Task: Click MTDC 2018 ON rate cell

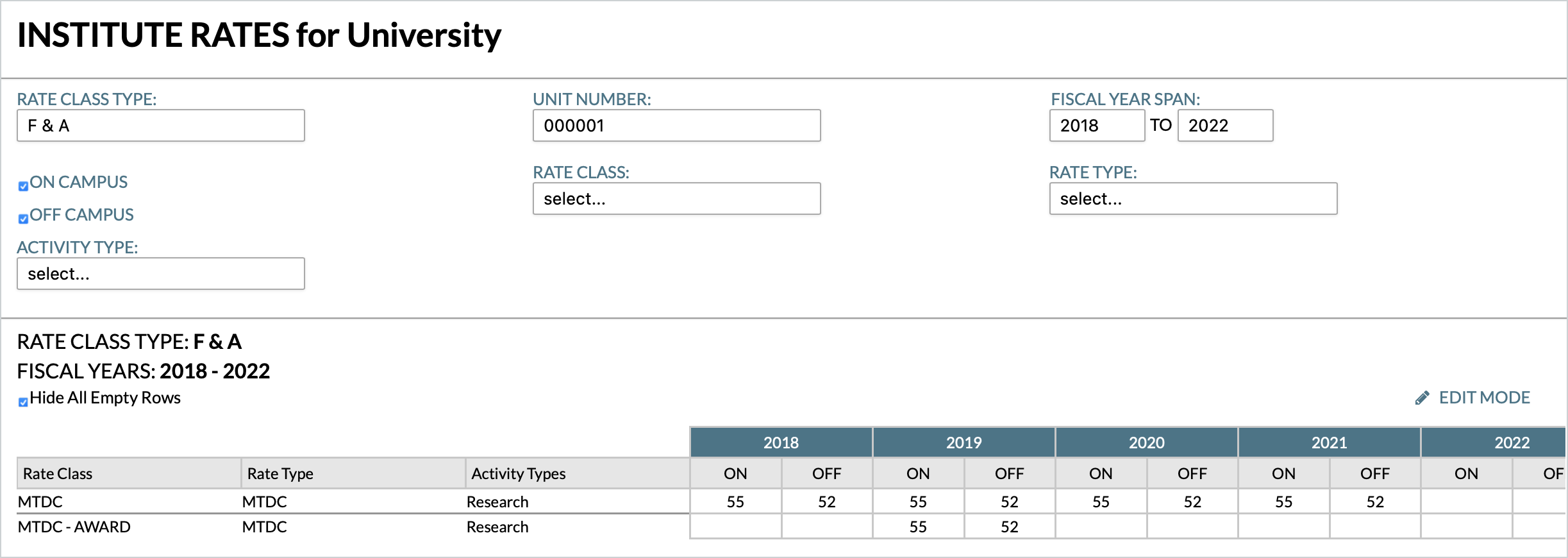Action: (x=735, y=502)
